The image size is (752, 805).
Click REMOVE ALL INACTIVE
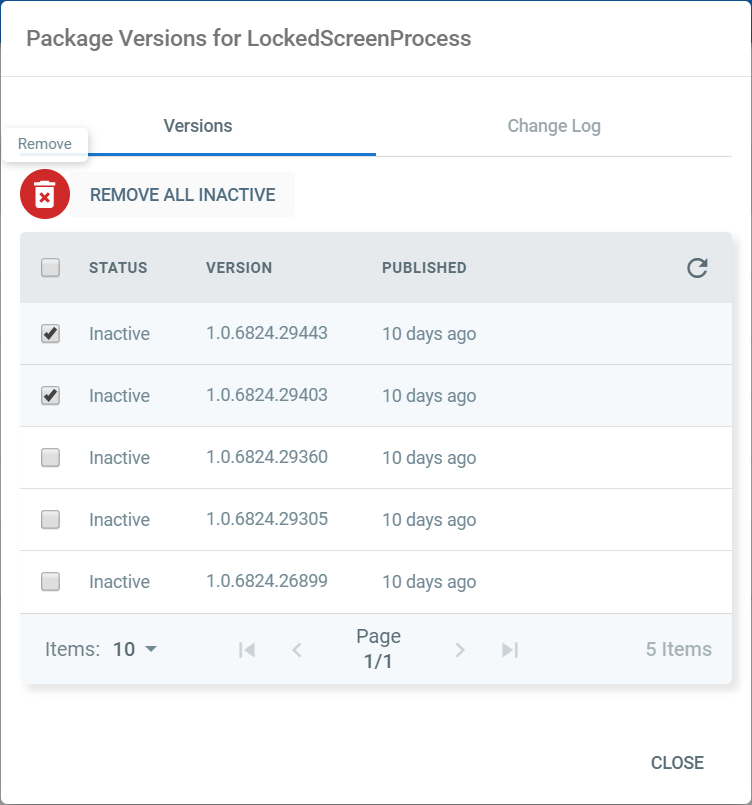coord(183,194)
